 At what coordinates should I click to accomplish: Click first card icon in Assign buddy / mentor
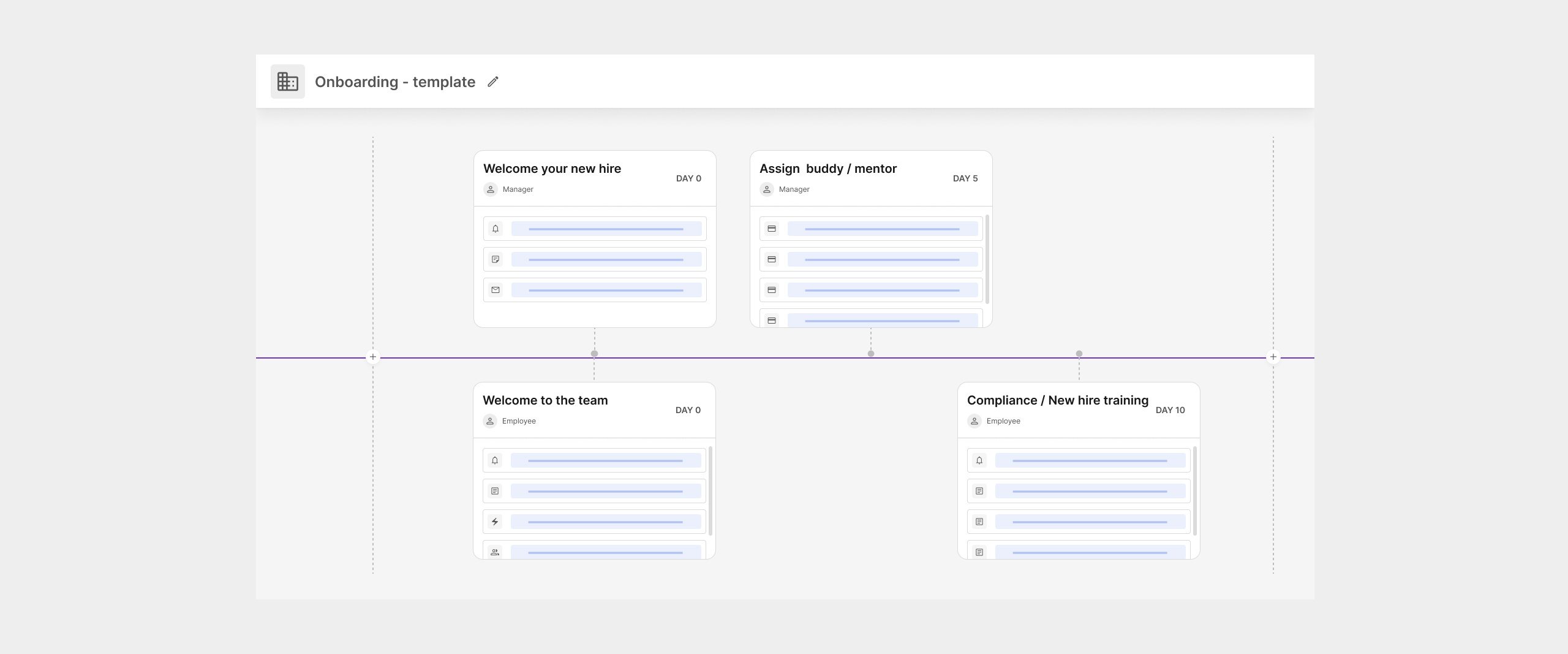pos(772,229)
